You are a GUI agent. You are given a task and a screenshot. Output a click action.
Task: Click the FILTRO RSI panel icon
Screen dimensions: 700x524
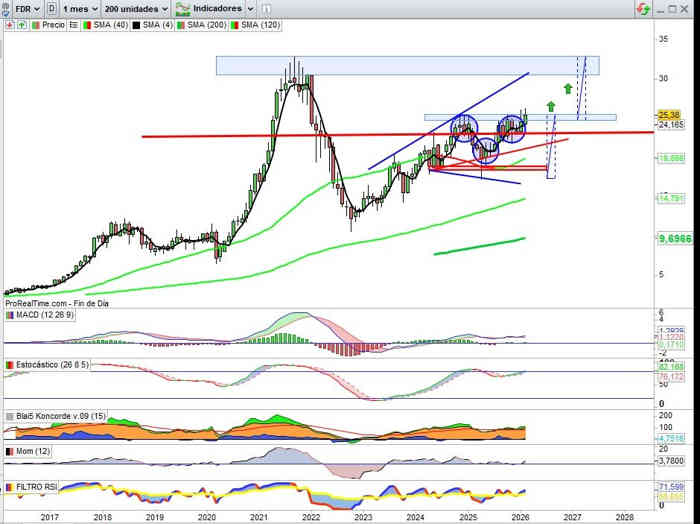pos(9,487)
